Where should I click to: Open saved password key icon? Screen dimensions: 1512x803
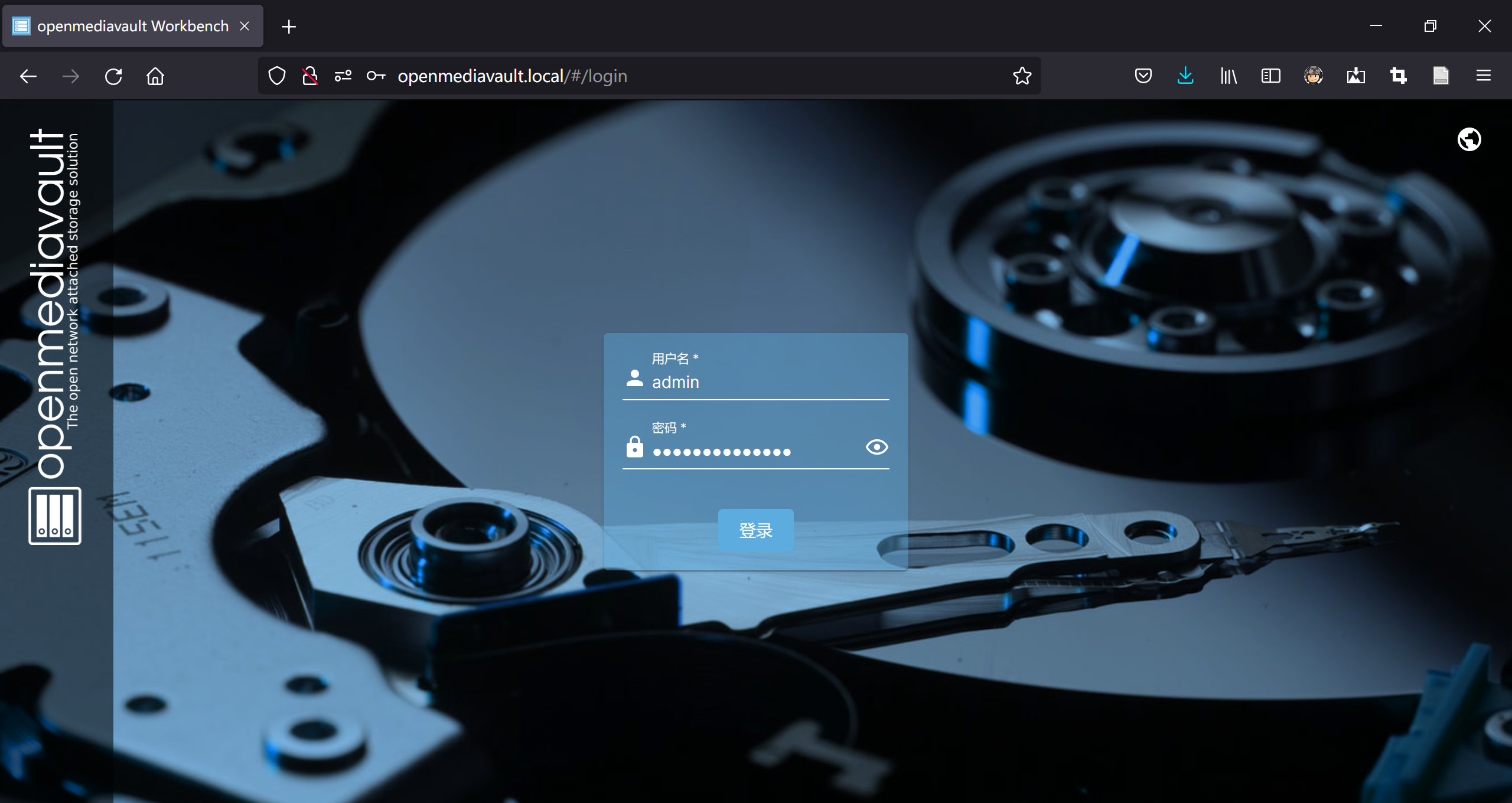coord(376,76)
